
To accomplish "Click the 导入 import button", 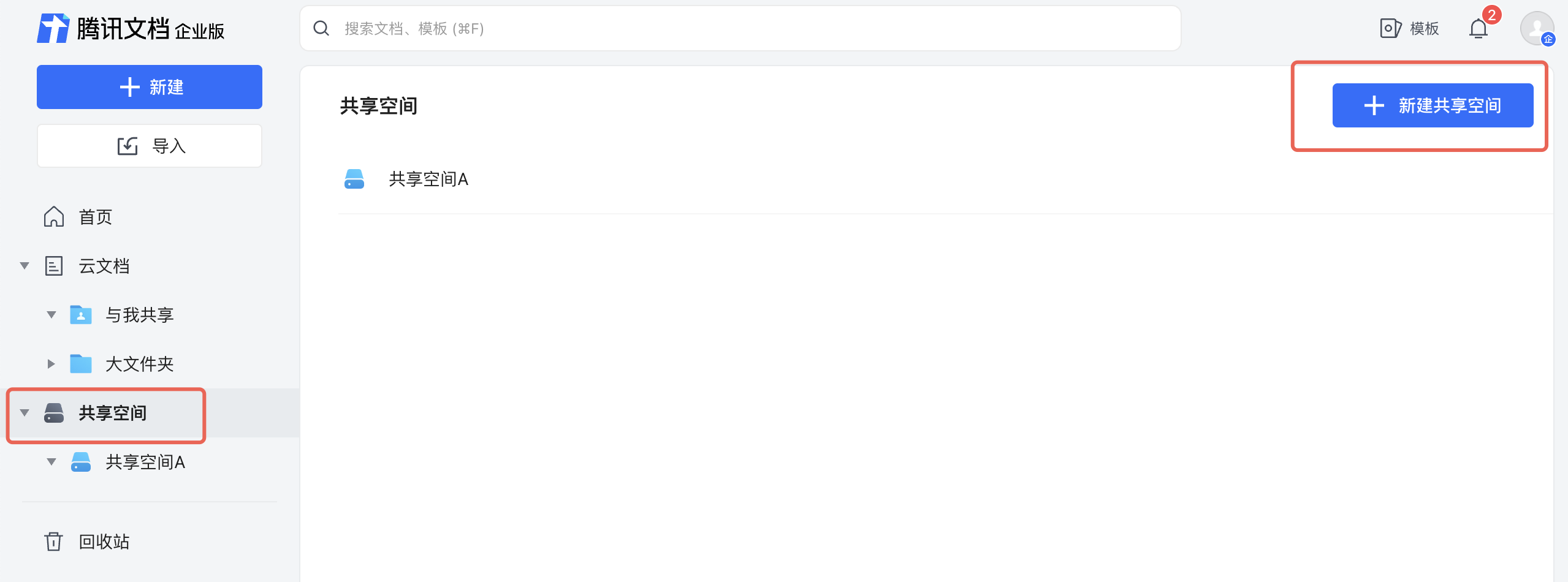I will point(150,146).
